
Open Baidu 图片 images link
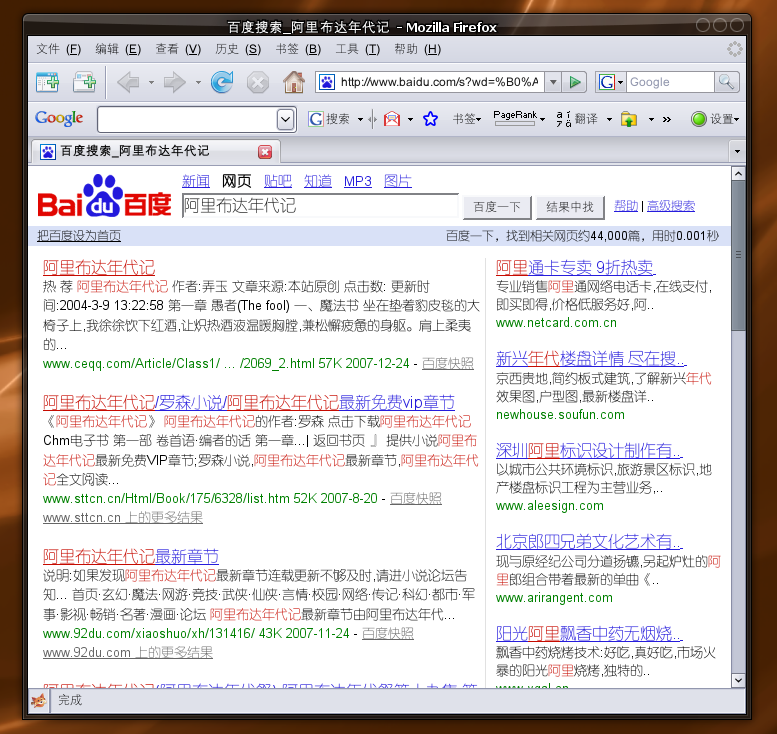(397, 181)
